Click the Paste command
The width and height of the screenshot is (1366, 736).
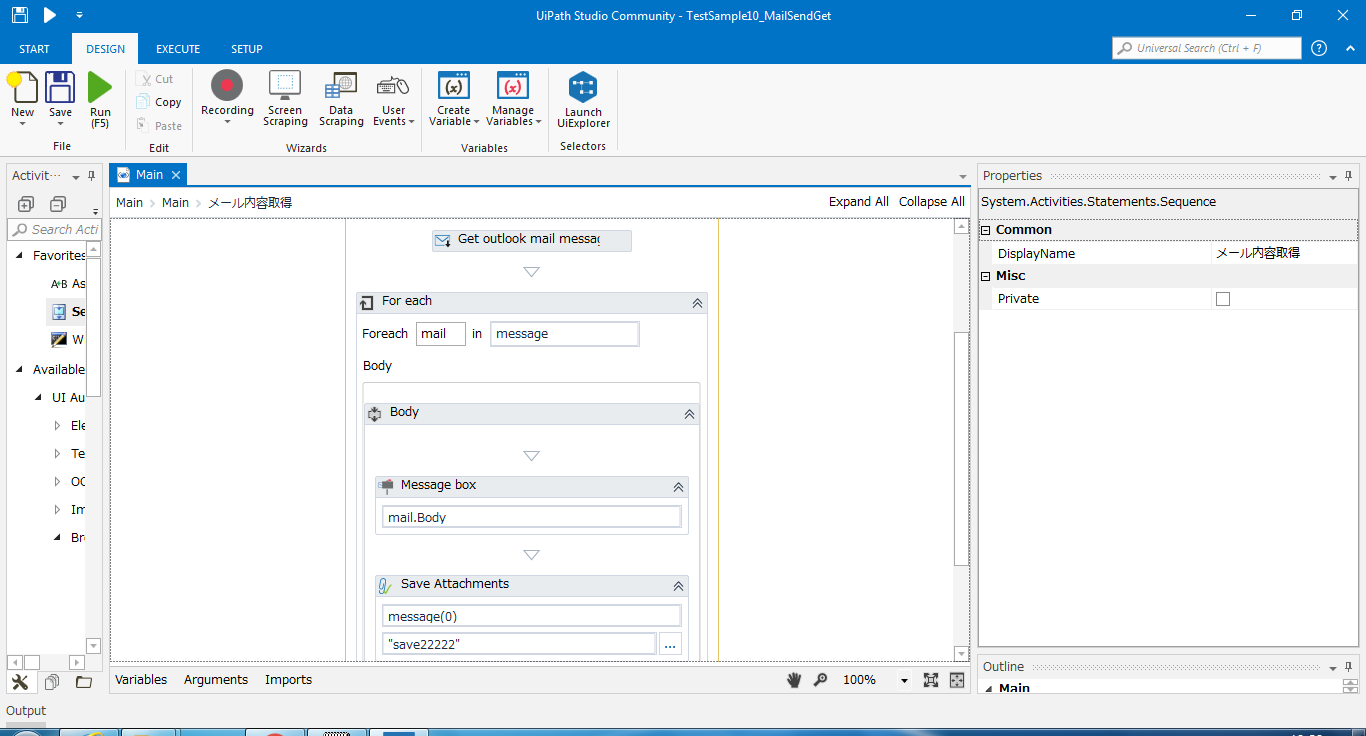[x=159, y=126]
